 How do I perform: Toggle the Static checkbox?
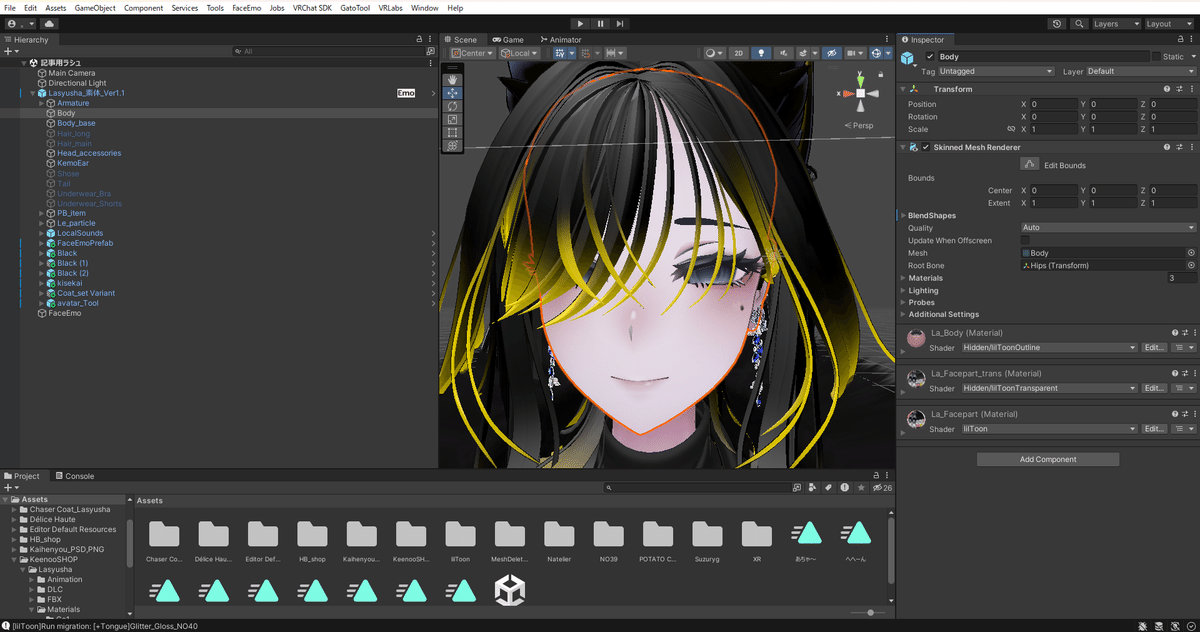(x=1156, y=57)
